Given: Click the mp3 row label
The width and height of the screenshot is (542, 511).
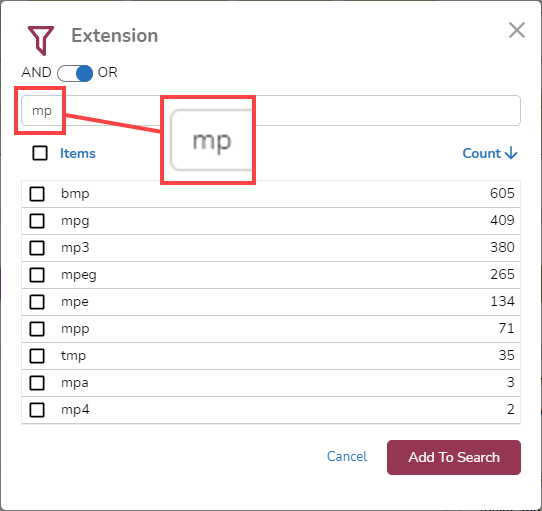Looking at the screenshot, I should (75, 248).
